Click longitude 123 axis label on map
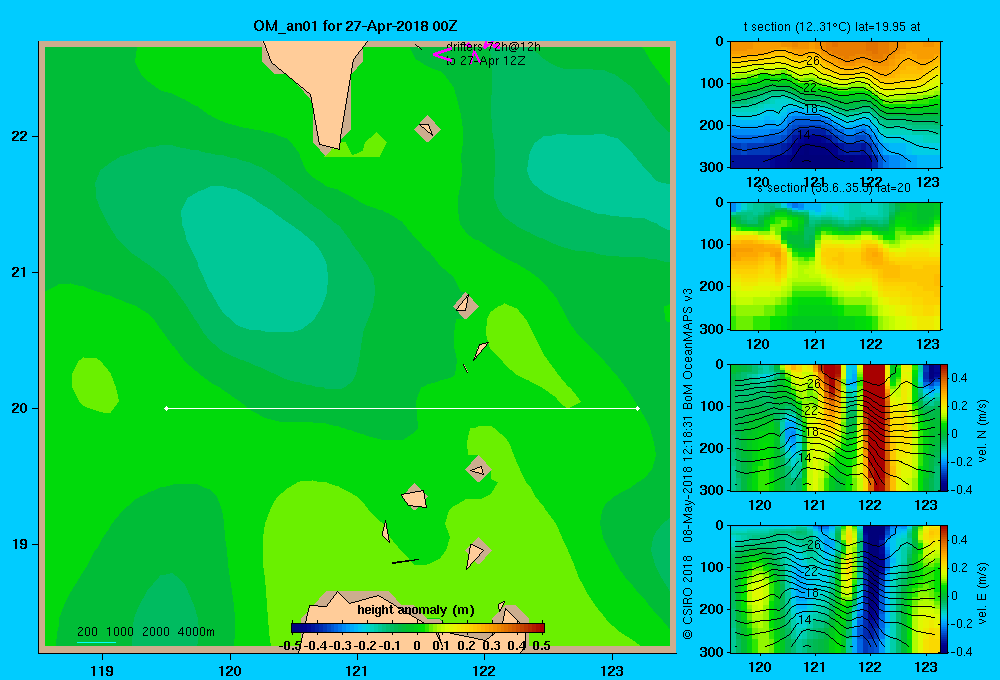The width and height of the screenshot is (1000, 680). pyautogui.click(x=612, y=670)
